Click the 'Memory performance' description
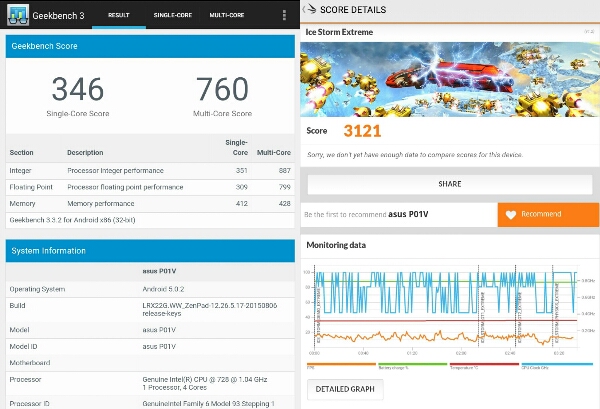This screenshot has width=600, height=409. (101, 204)
